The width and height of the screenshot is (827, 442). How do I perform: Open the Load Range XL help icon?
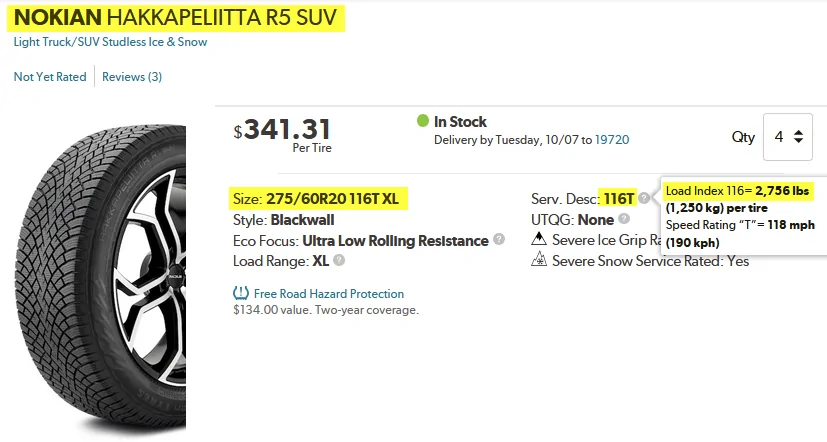click(339, 261)
